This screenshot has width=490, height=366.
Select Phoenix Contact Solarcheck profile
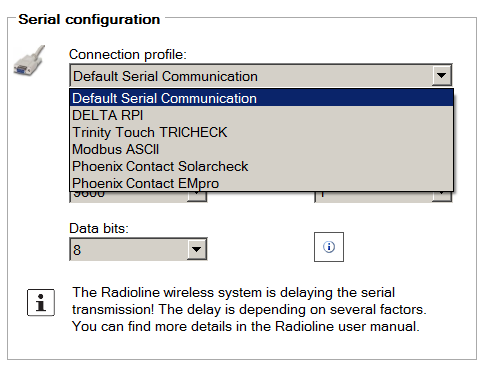(x=261, y=166)
